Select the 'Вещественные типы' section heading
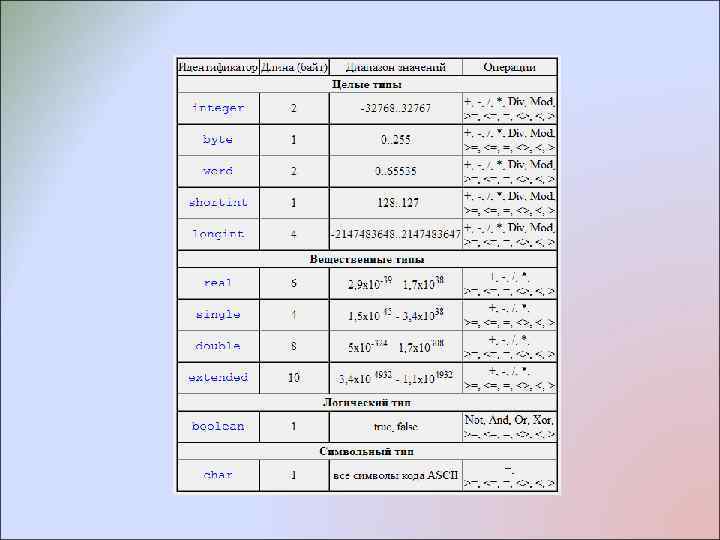This screenshot has width=720, height=540. (x=366, y=259)
